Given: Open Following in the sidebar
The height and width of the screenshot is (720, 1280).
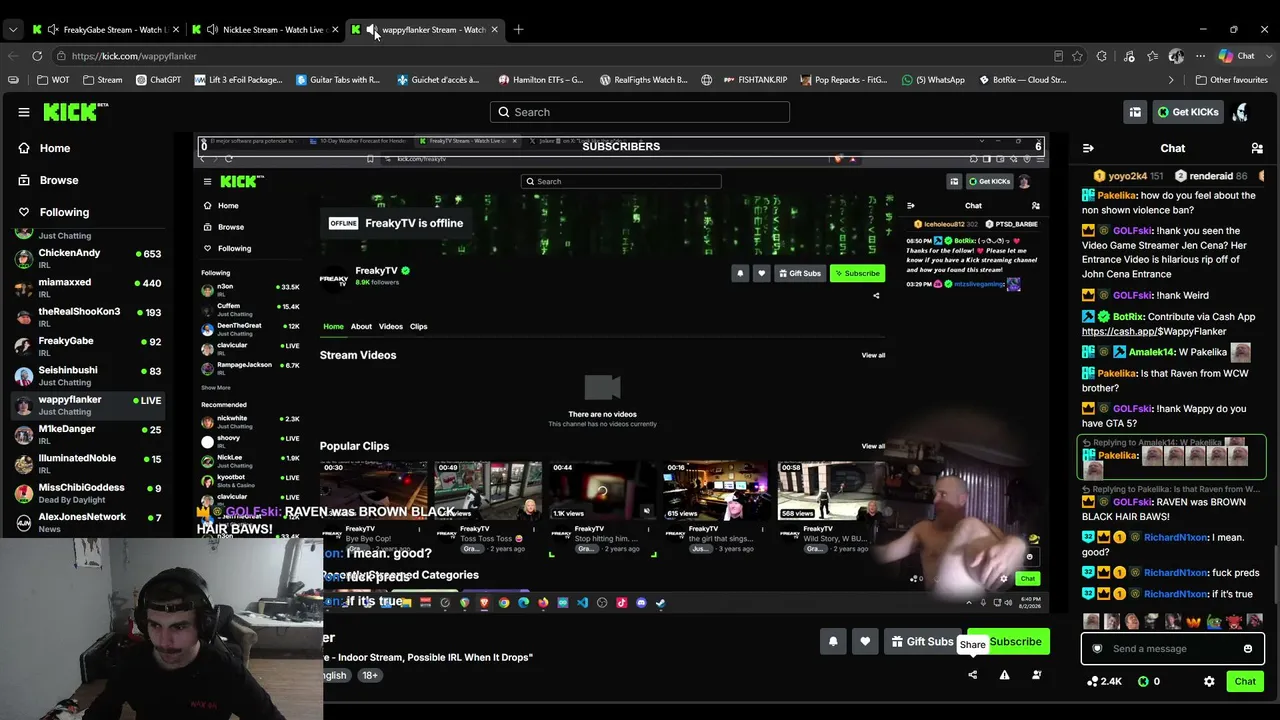Looking at the screenshot, I should tap(54, 212).
